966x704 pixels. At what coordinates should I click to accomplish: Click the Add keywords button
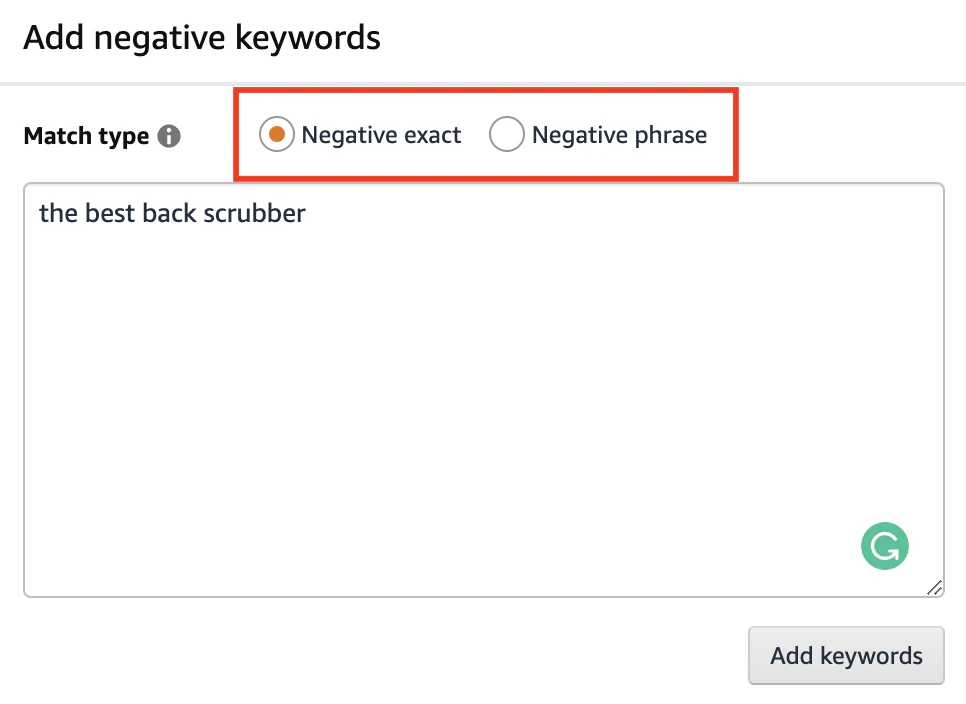(846, 655)
